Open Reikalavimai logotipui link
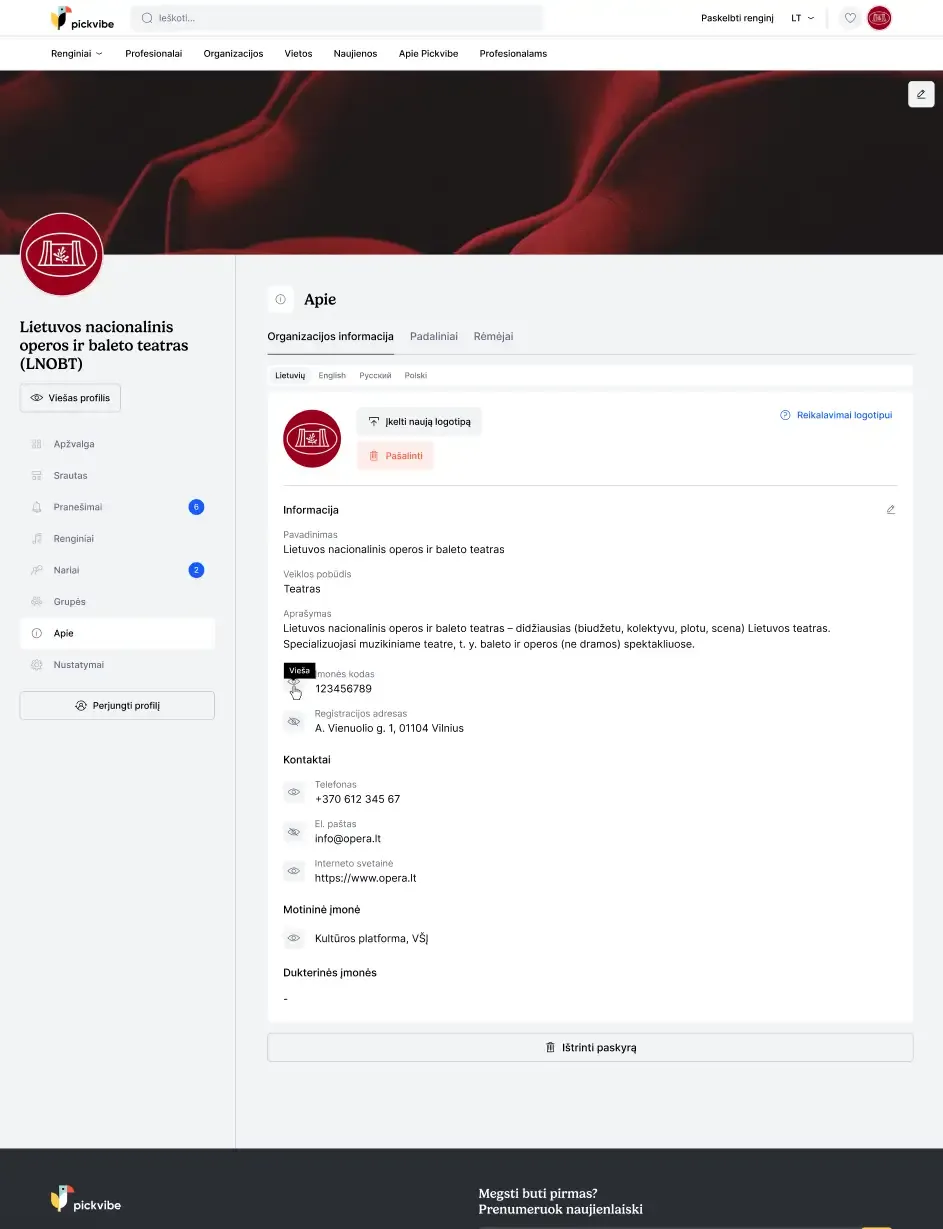This screenshot has height=1229, width=943. coord(844,415)
